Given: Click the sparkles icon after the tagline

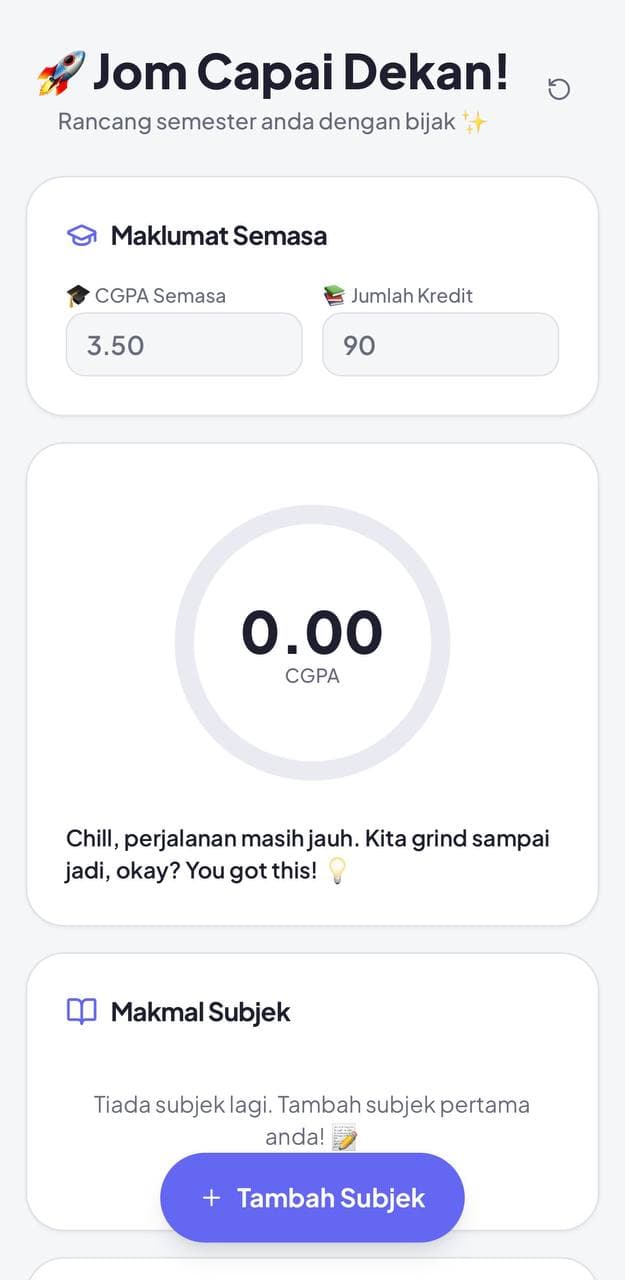Looking at the screenshot, I should click(475, 120).
